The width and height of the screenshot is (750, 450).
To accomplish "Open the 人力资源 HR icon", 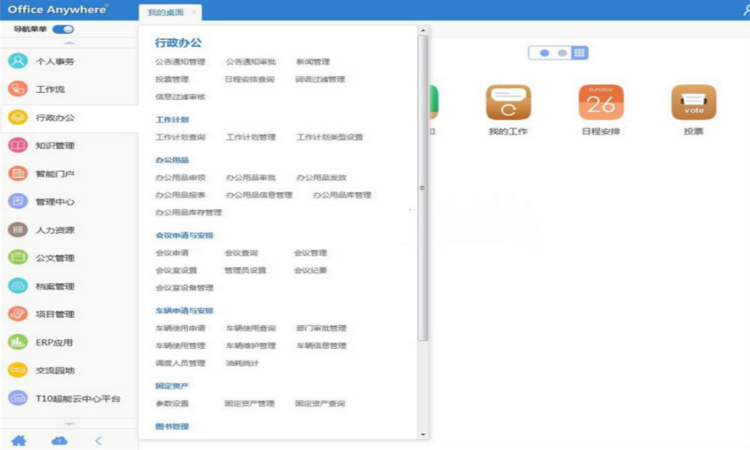I will click(x=18, y=230).
